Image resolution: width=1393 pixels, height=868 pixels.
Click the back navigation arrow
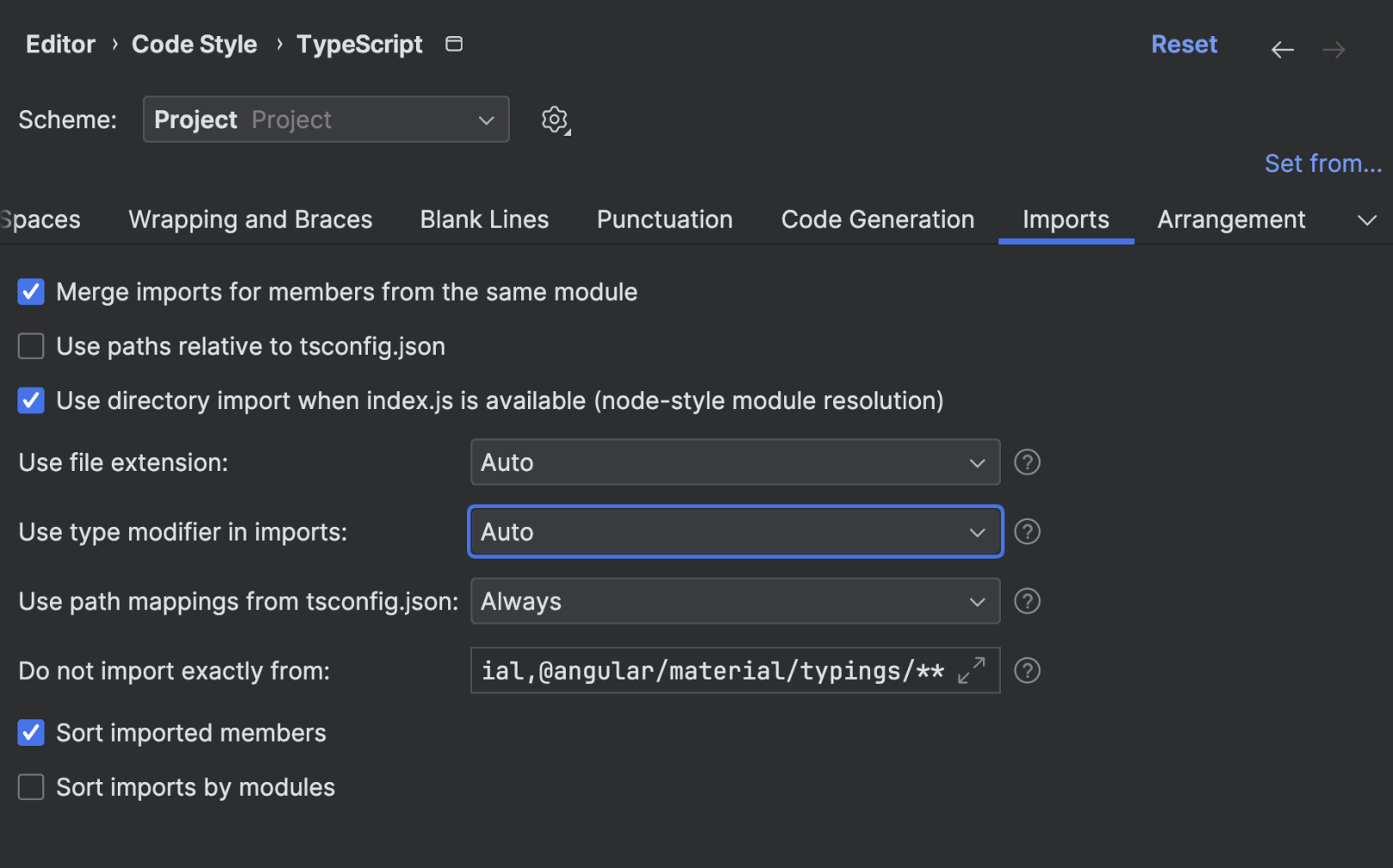[x=1282, y=50]
